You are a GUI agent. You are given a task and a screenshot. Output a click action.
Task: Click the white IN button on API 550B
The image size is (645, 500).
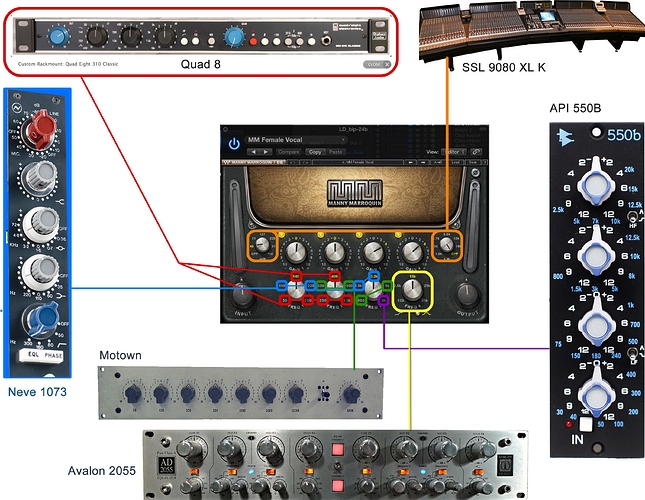pos(586,424)
